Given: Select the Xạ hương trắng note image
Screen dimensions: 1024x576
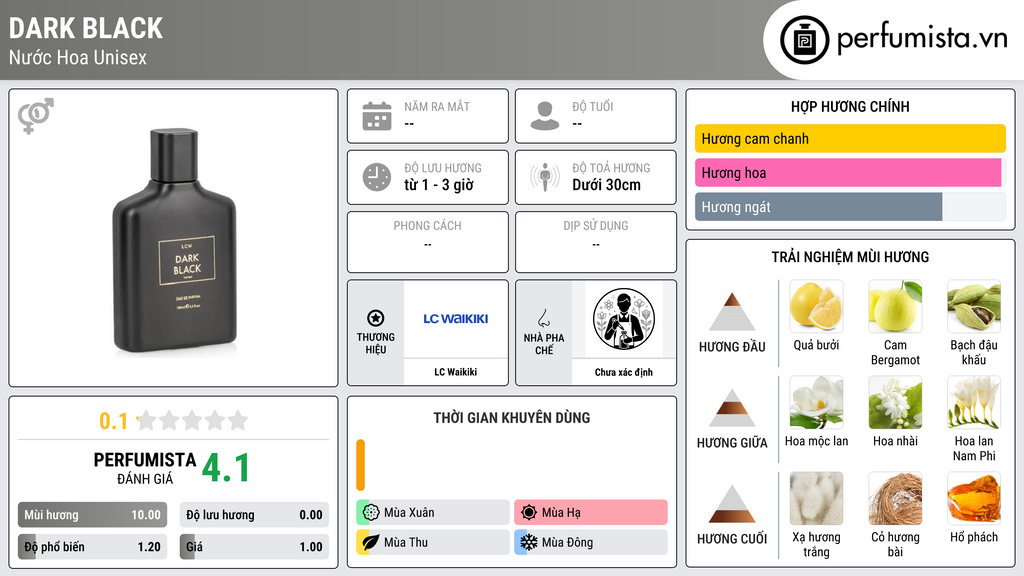Looking at the screenshot, I should 816,498.
